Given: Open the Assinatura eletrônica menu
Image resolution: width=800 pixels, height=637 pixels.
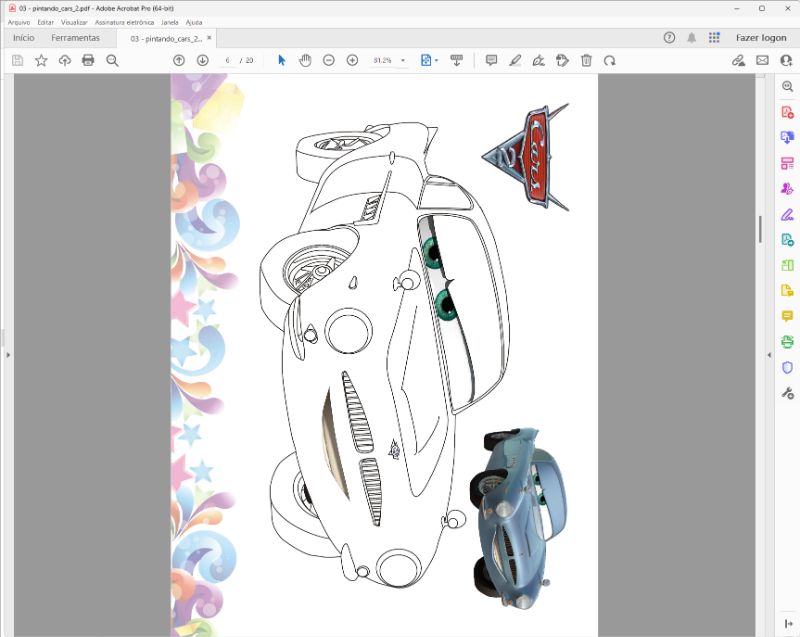Looking at the screenshot, I should click(x=124, y=22).
